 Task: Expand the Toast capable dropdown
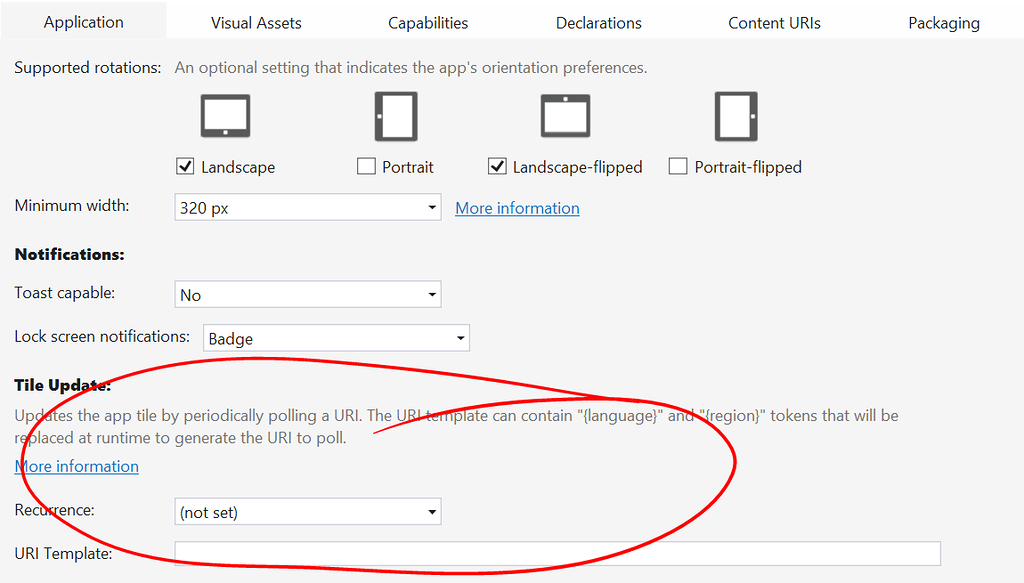[307, 295]
